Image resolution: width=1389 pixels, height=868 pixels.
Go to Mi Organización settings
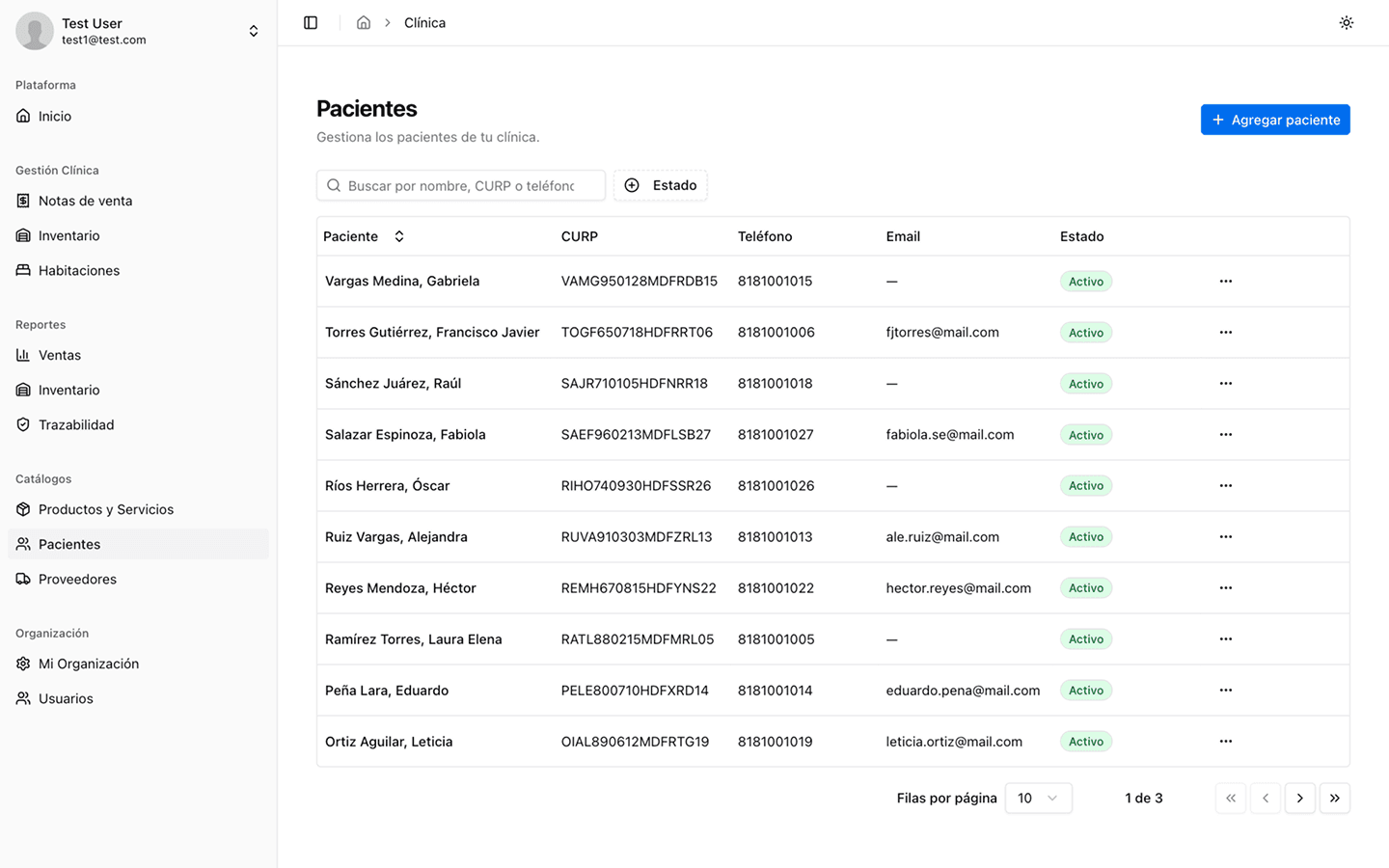(x=89, y=665)
